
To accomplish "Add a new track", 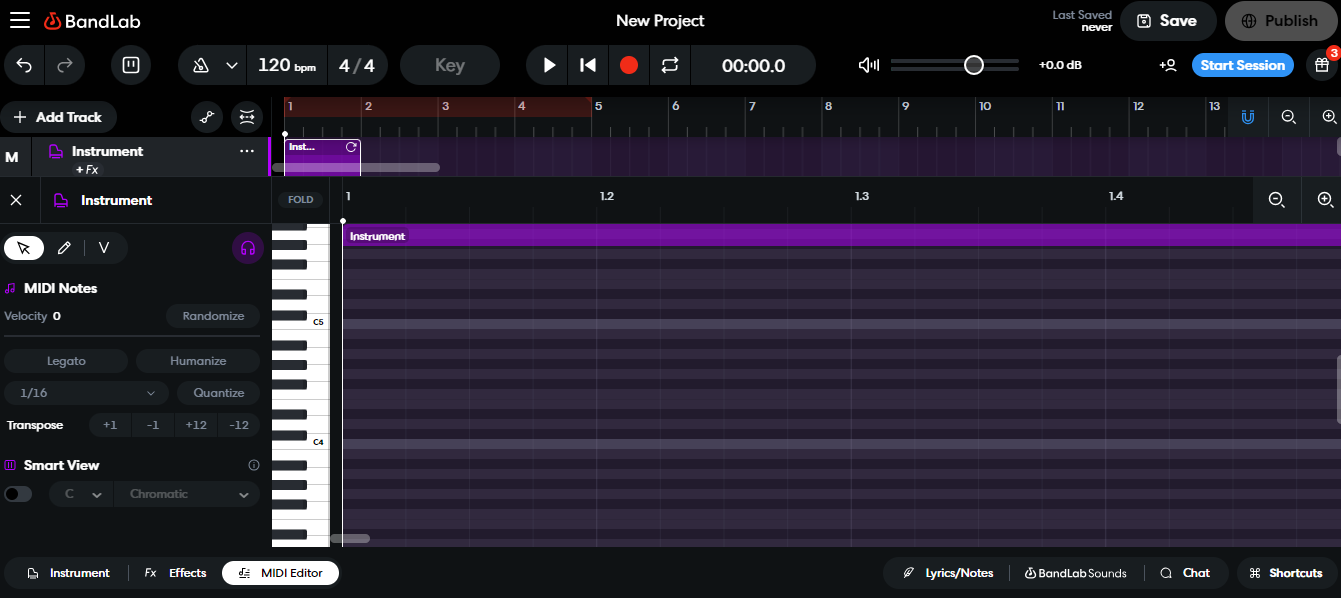I will [x=58, y=117].
